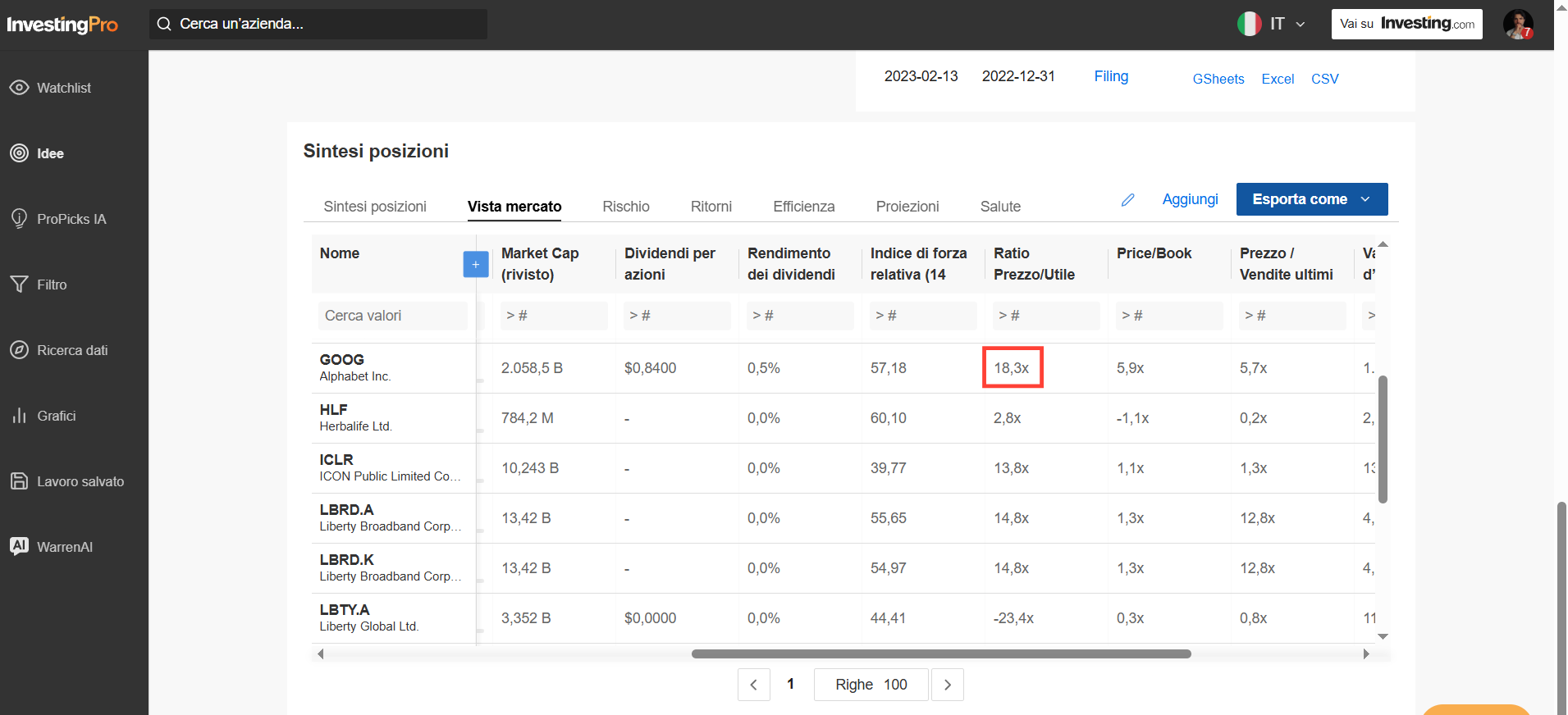1568x715 pixels.
Task: Click the horizontal table scrollbar
Action: [941, 654]
